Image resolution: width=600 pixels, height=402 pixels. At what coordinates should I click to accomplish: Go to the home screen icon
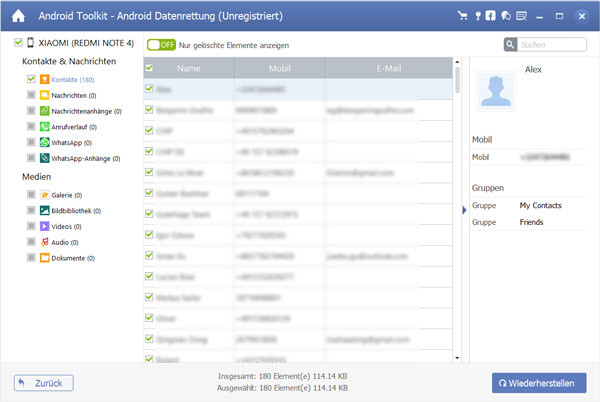pos(18,16)
